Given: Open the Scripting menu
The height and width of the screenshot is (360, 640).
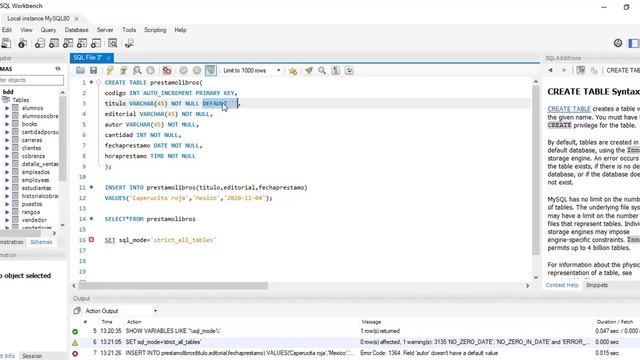Looking at the screenshot, I should click(x=155, y=30).
